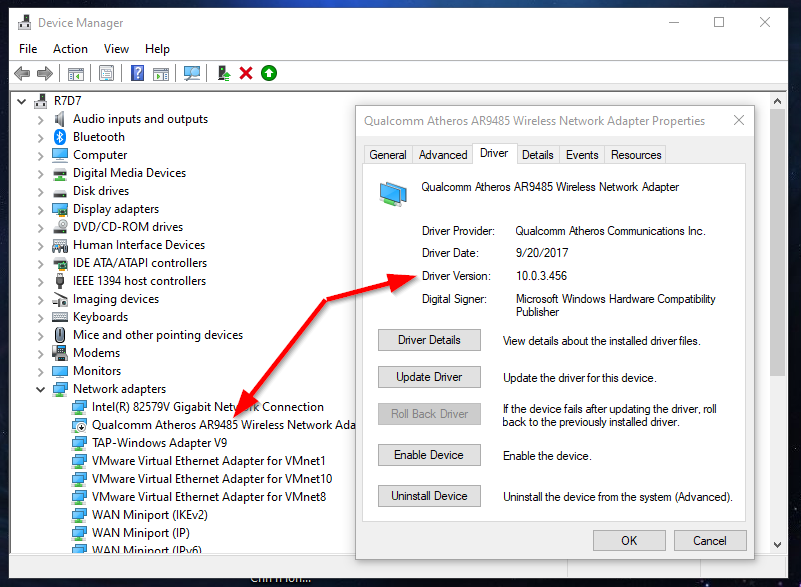Open the Help menu
The image size is (801, 587).
click(157, 49)
